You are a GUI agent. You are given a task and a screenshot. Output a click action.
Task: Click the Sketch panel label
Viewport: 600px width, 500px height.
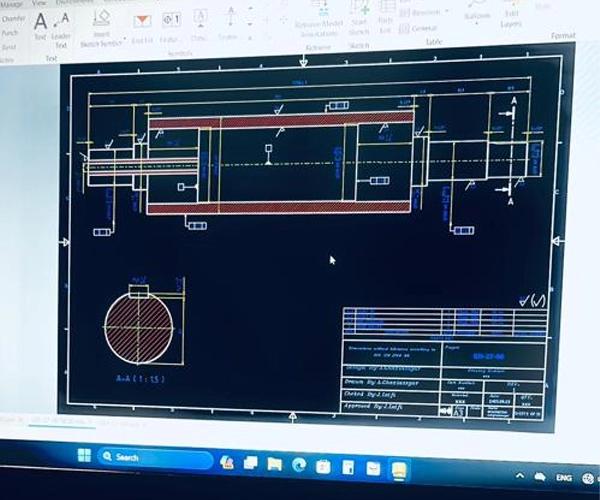coord(359,46)
